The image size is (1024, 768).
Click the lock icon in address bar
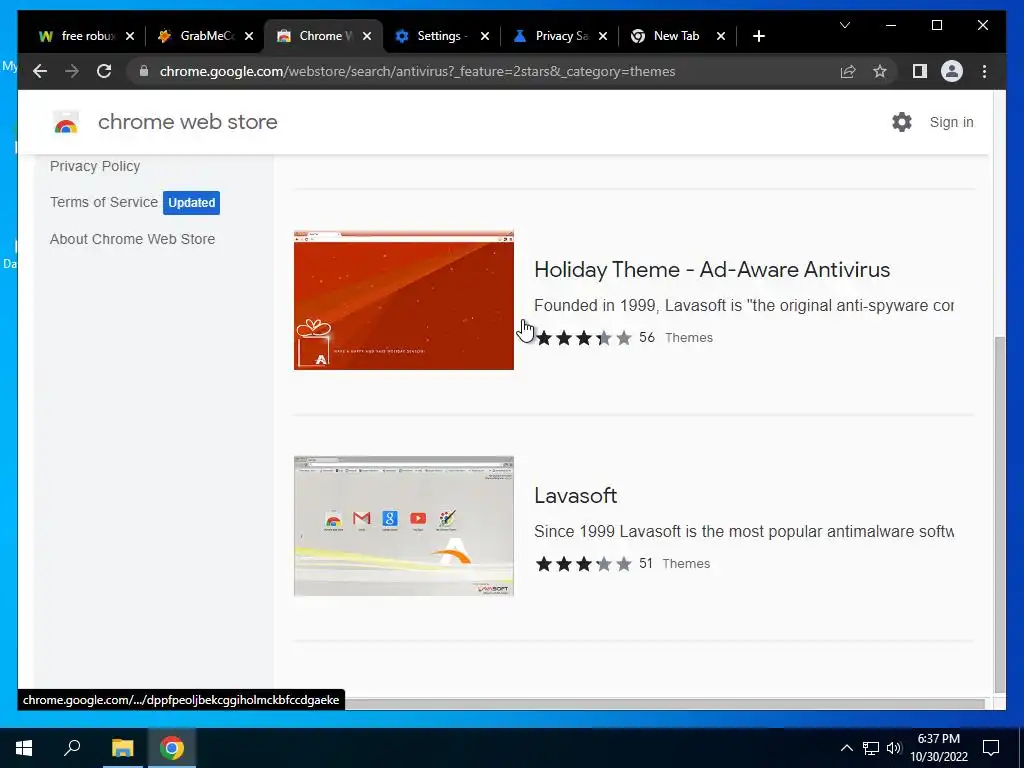tap(144, 71)
